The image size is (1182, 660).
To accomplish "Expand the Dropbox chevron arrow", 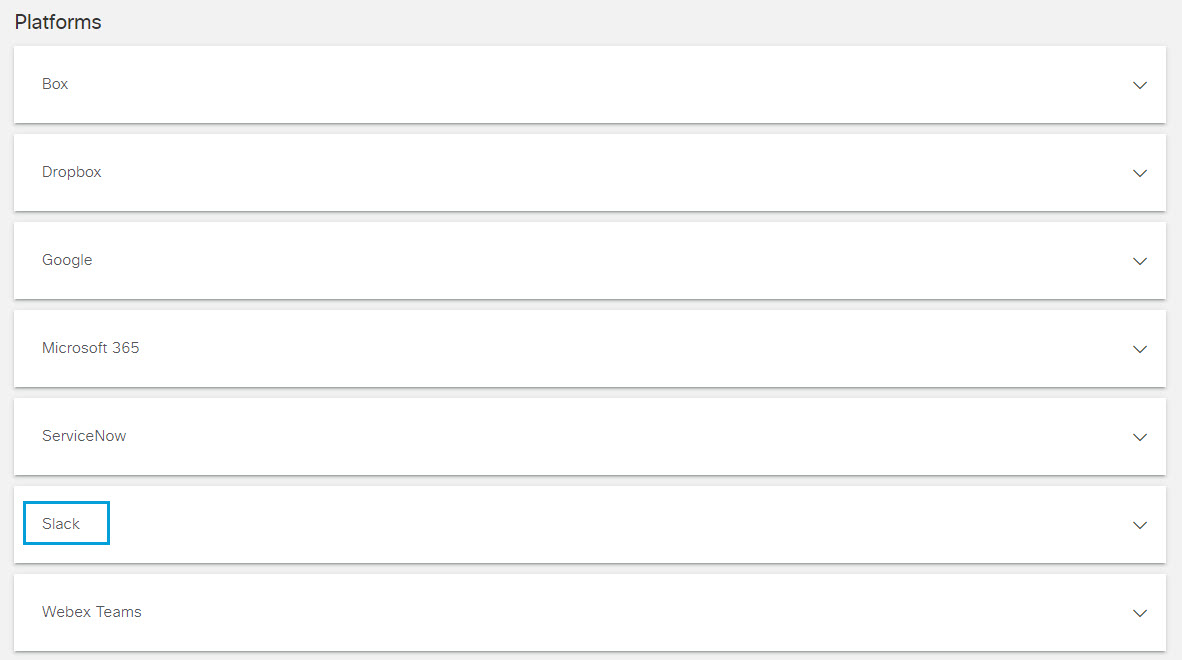I will tap(1140, 173).
